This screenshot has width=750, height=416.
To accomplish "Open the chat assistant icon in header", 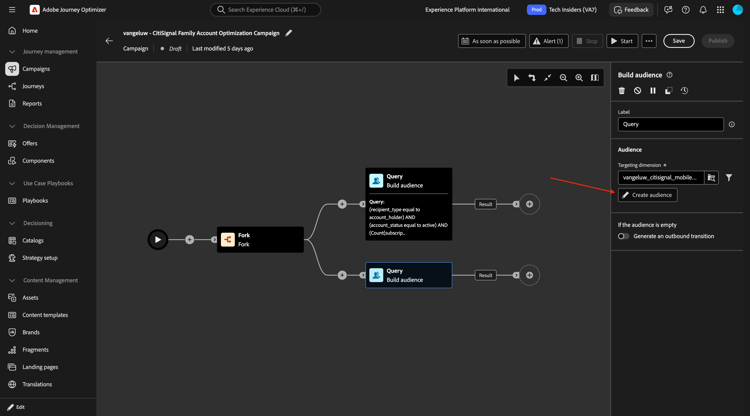I will point(668,10).
